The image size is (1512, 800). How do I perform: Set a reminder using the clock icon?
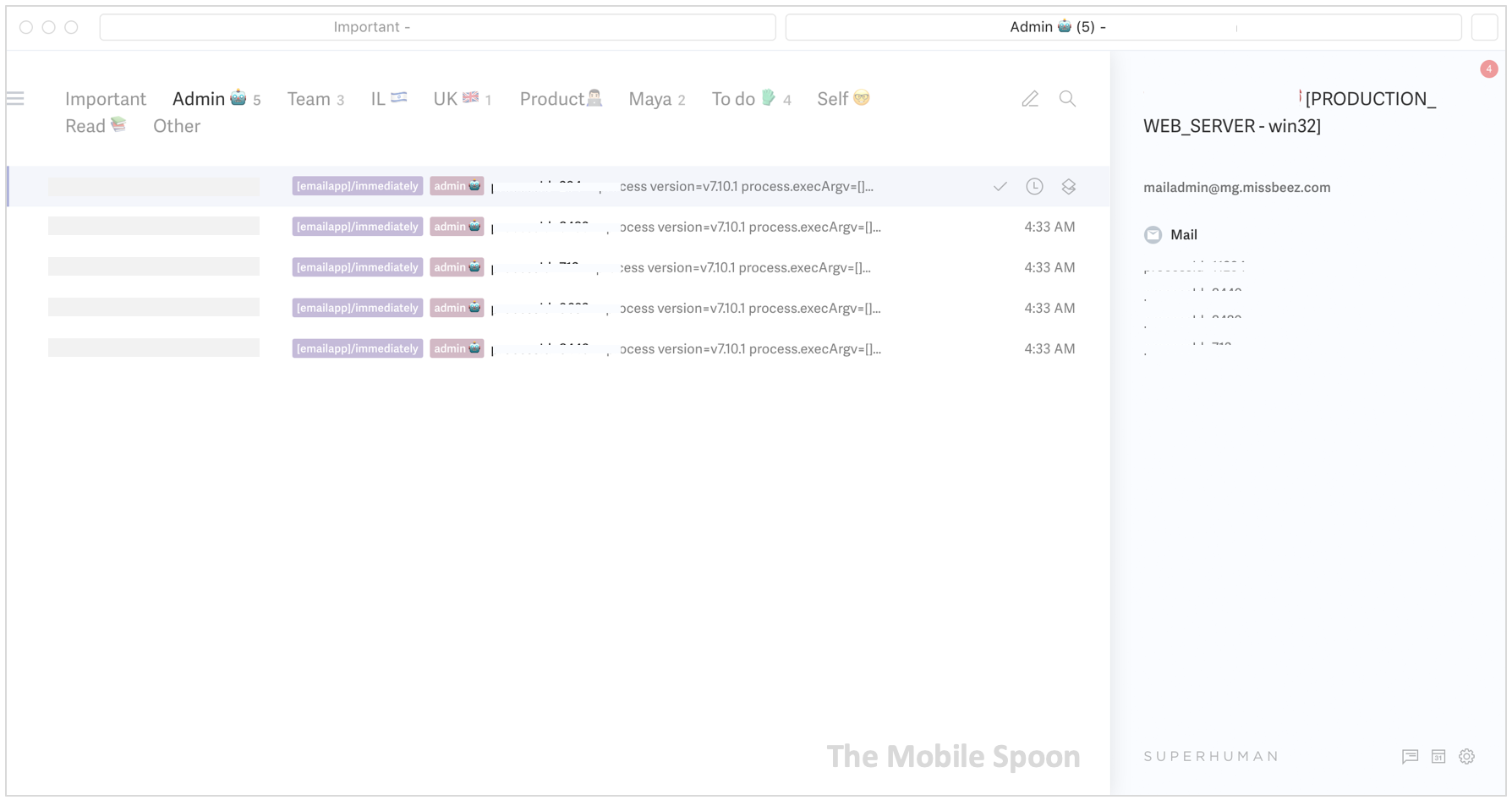pos(1034,186)
